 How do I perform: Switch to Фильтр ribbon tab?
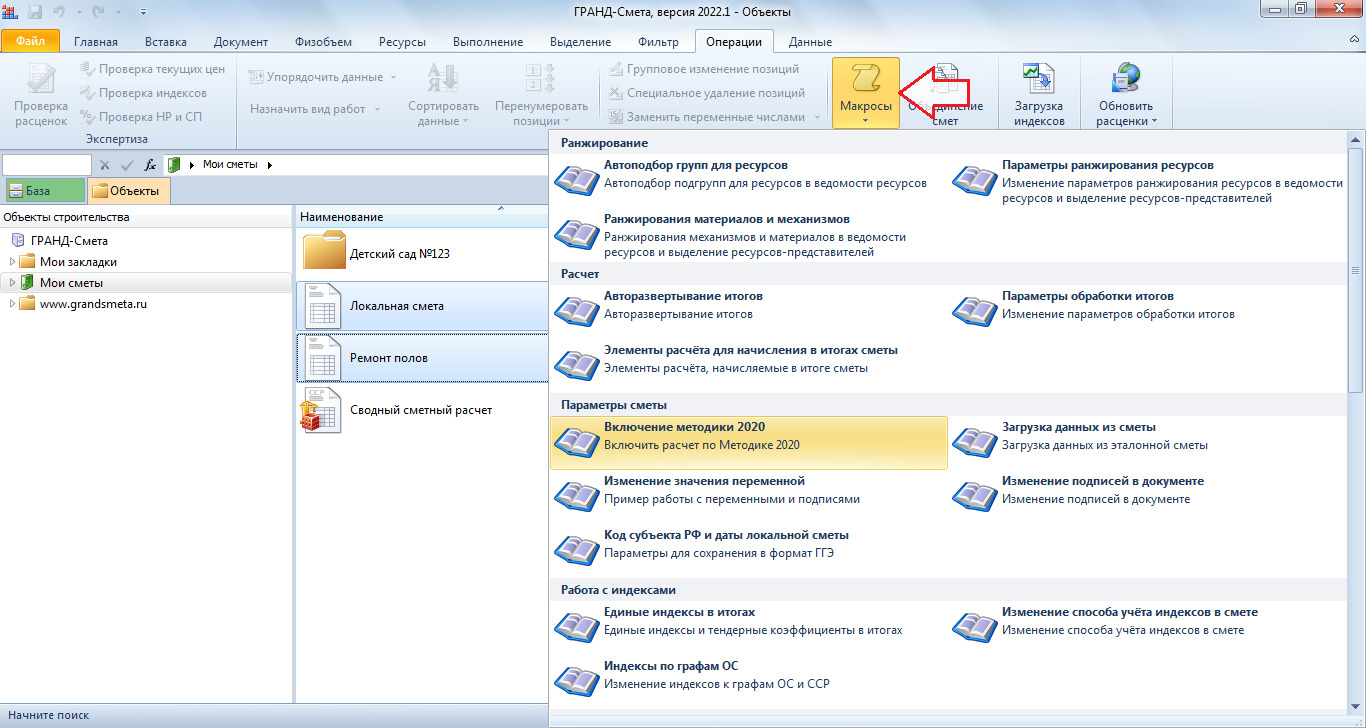click(x=658, y=42)
